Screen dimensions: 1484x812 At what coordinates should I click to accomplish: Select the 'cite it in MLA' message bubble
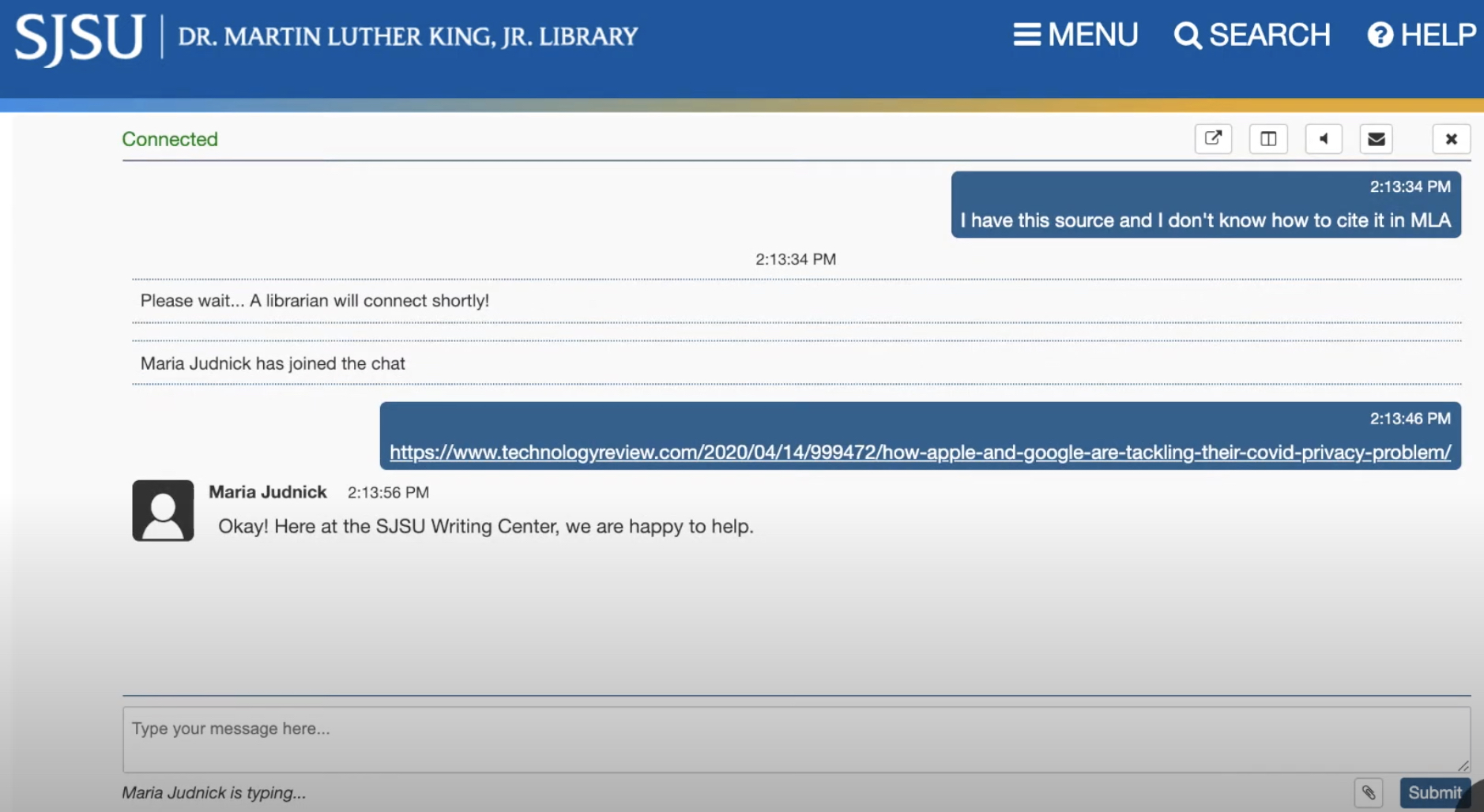tap(1205, 220)
